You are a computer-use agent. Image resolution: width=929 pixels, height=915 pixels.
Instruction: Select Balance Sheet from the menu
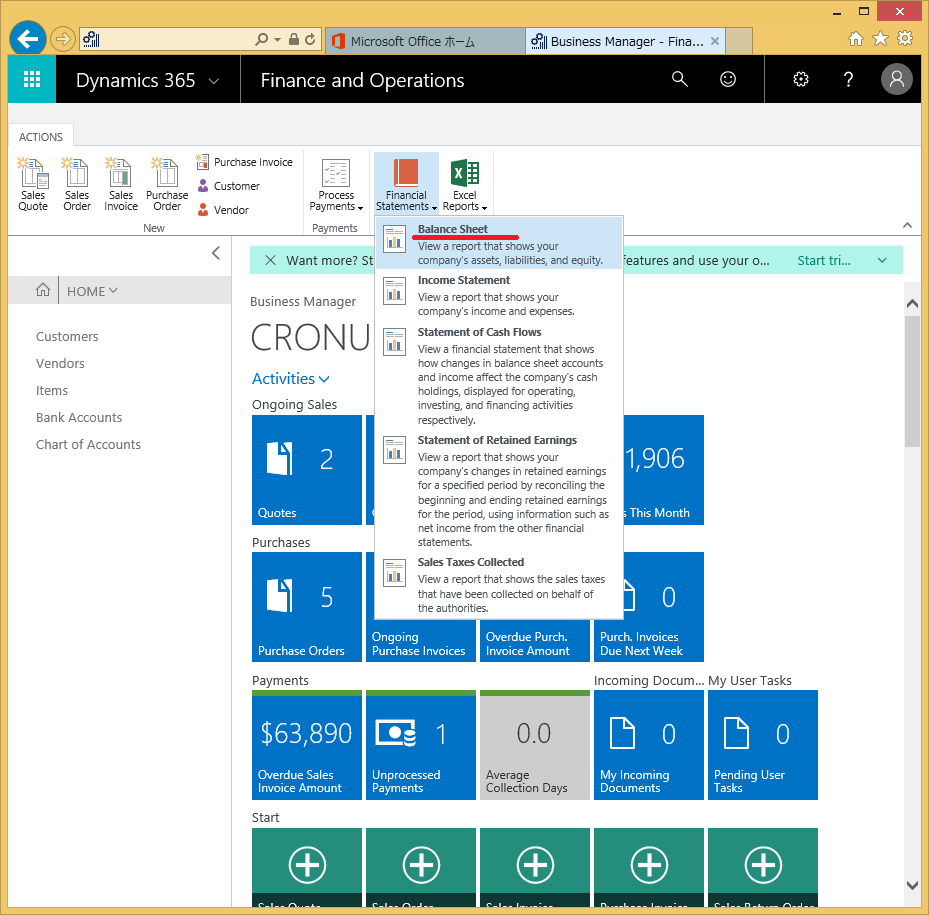(x=499, y=244)
